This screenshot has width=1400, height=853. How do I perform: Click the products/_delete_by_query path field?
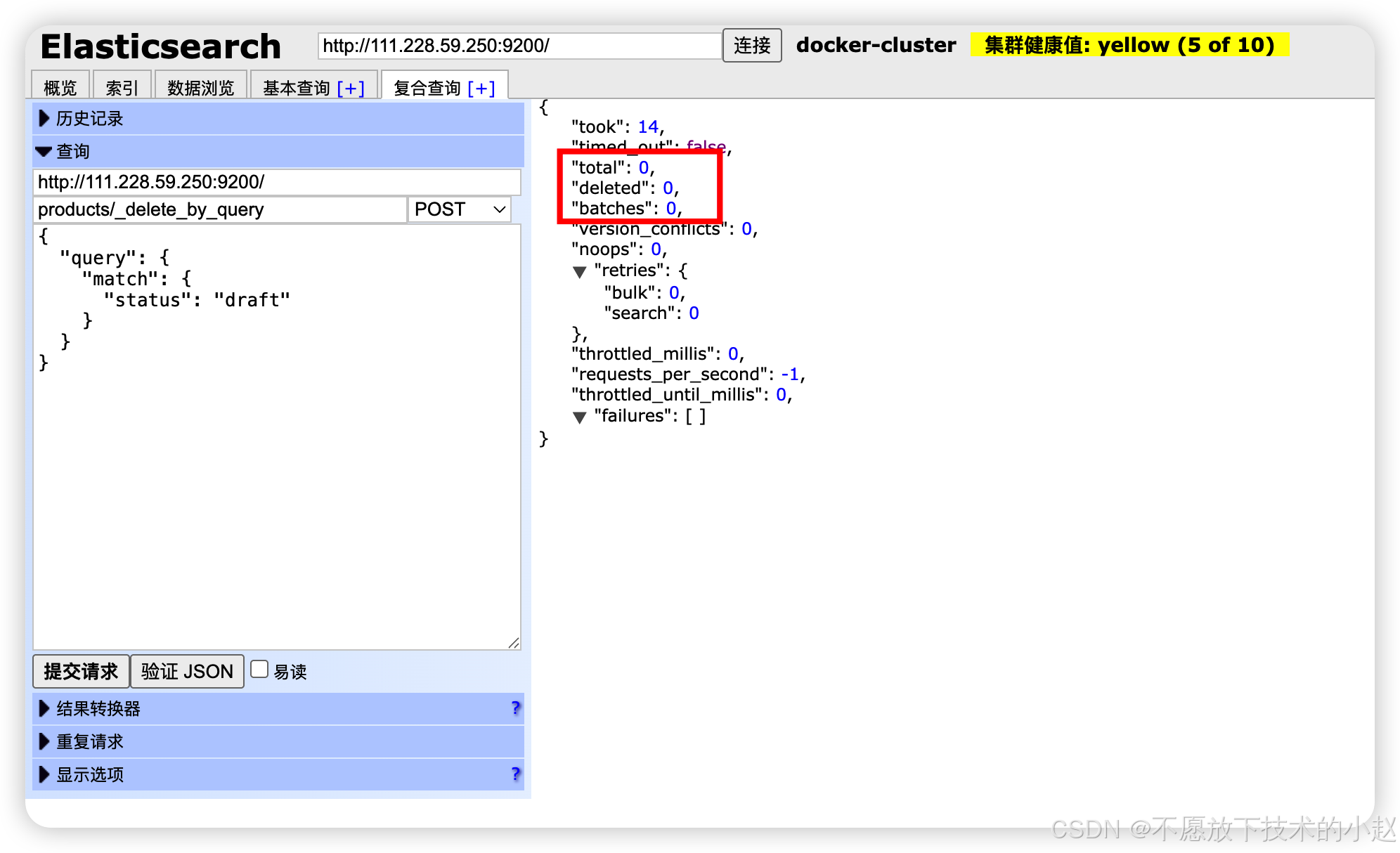point(219,209)
